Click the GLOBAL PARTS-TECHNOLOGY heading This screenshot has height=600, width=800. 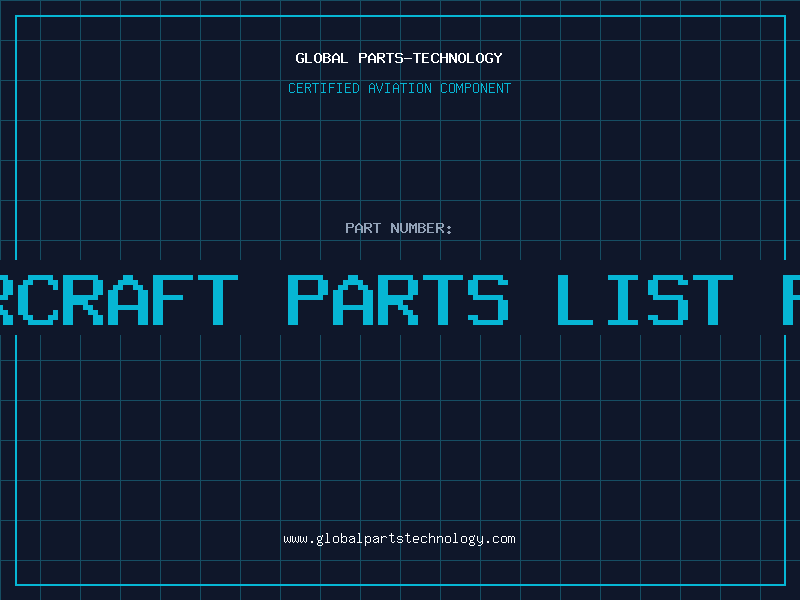399,58
